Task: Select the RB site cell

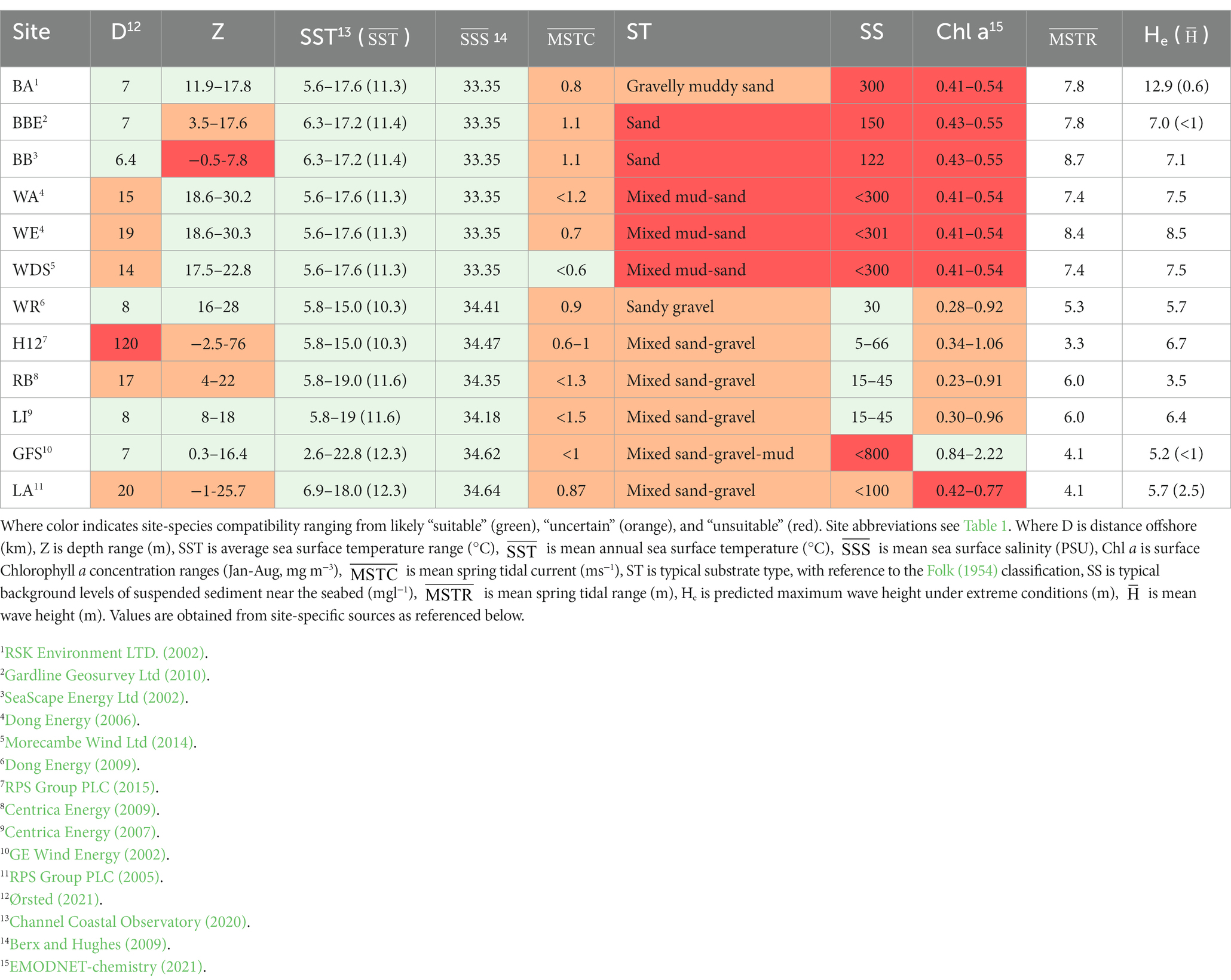Action: pyautogui.click(x=45, y=380)
